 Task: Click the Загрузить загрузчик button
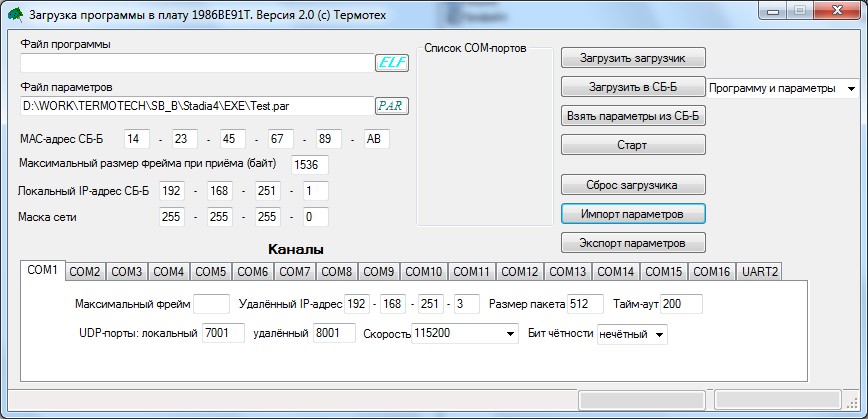pyautogui.click(x=633, y=58)
